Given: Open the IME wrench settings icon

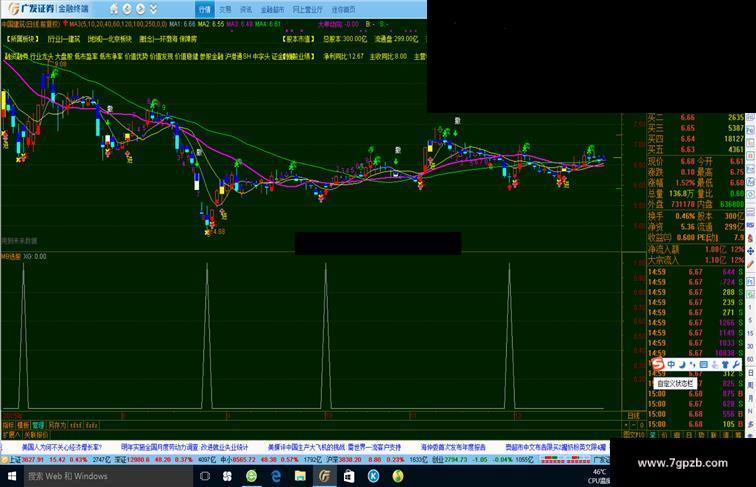Looking at the screenshot, I should click(x=736, y=365).
